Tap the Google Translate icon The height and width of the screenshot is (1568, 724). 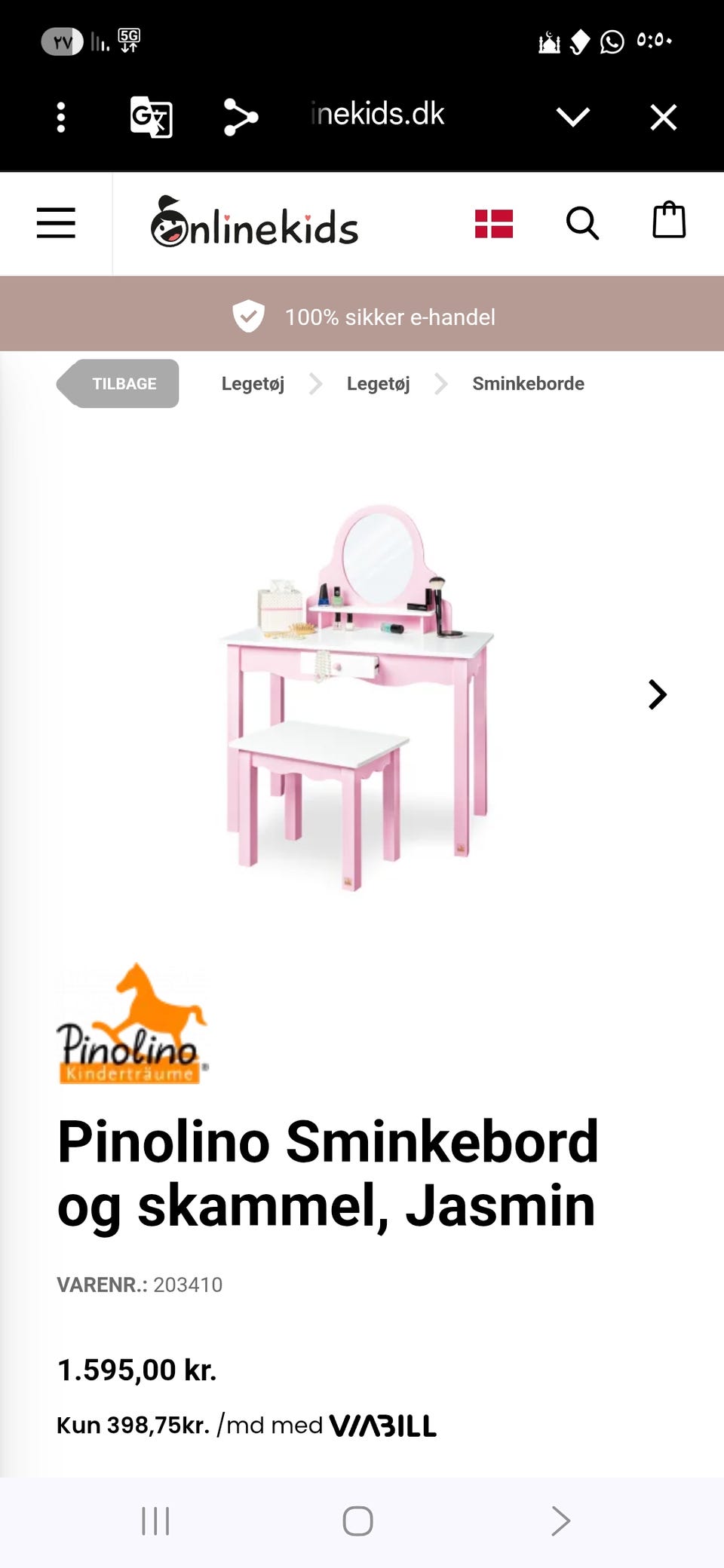(151, 117)
